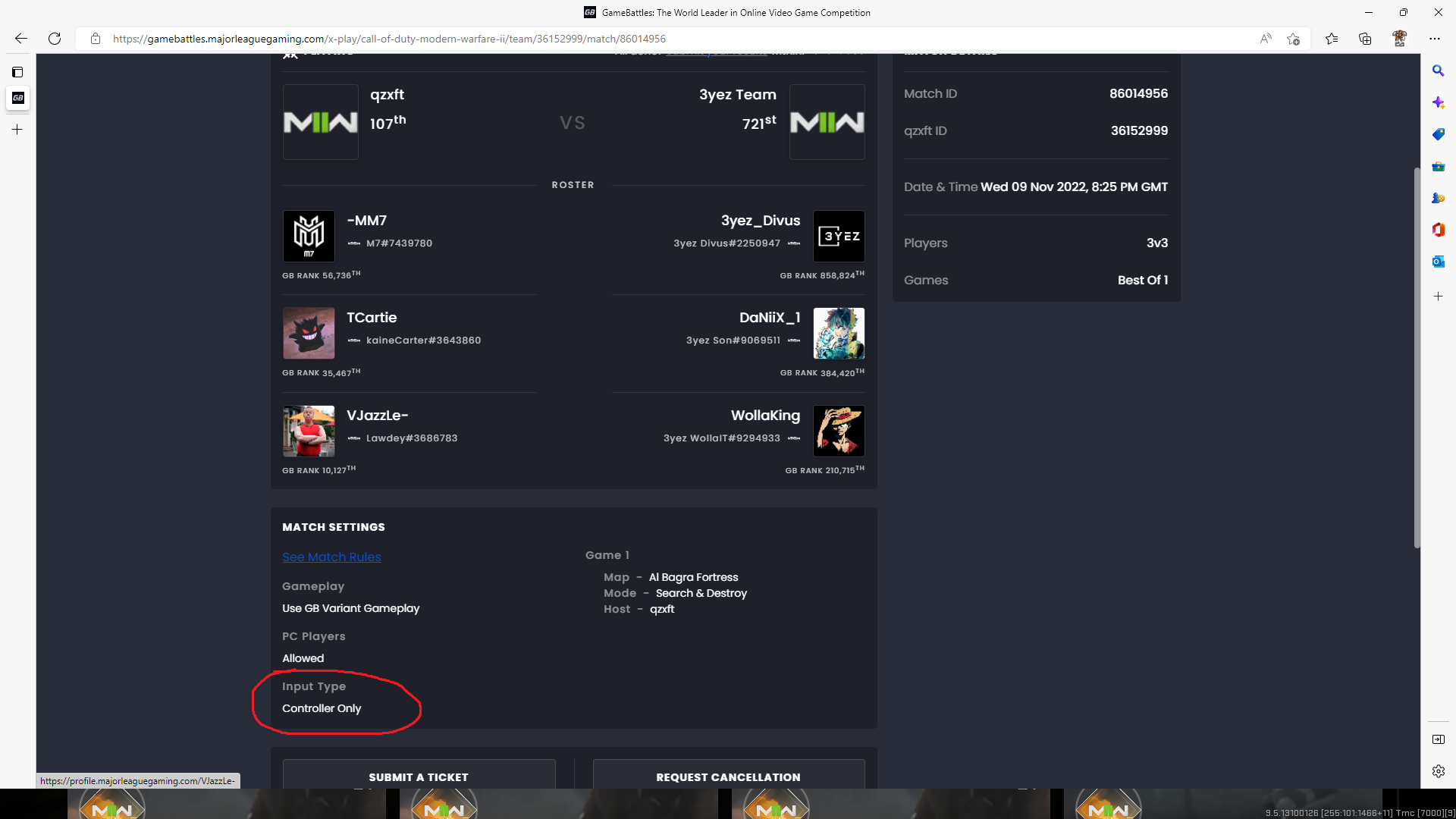Open the Settings and more menu
Image resolution: width=1456 pixels, height=819 pixels.
point(1435,39)
